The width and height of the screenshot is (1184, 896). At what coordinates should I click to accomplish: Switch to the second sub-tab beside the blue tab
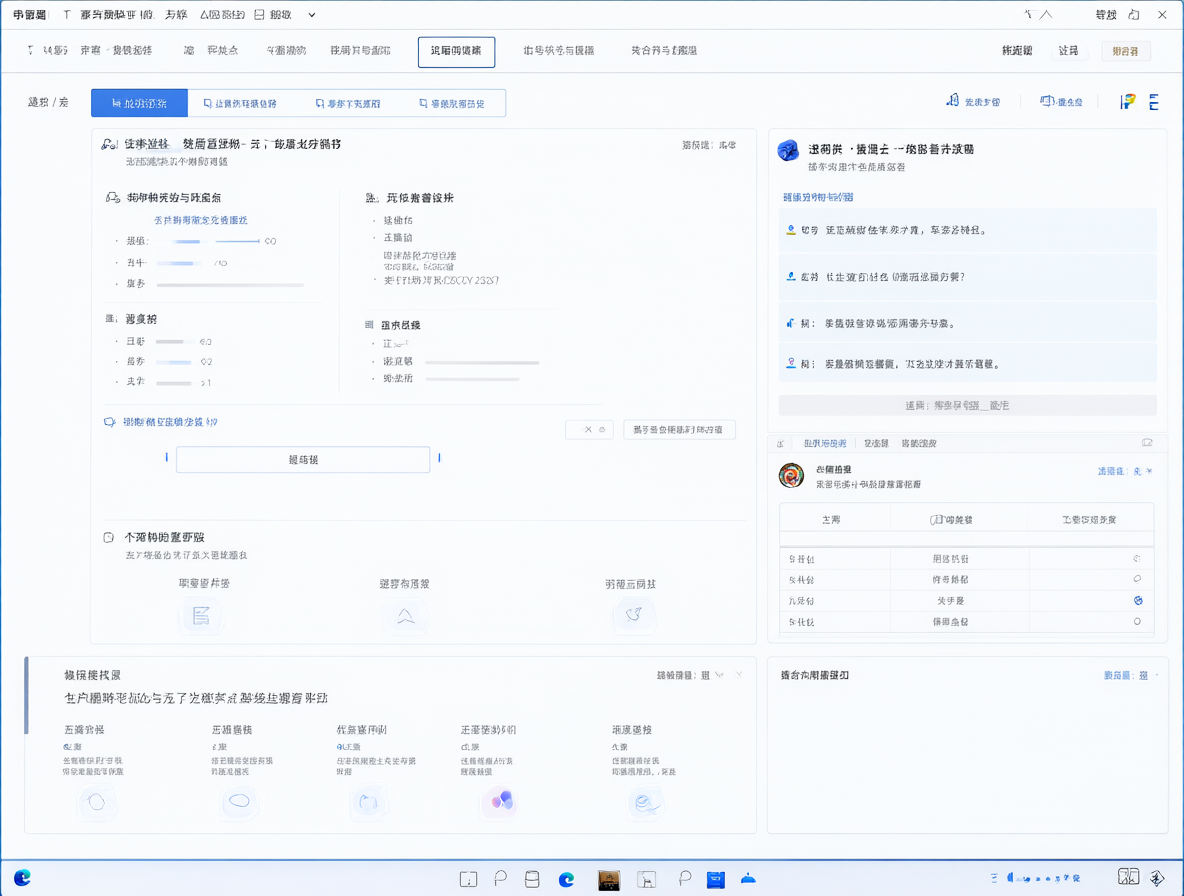pyautogui.click(x=240, y=103)
